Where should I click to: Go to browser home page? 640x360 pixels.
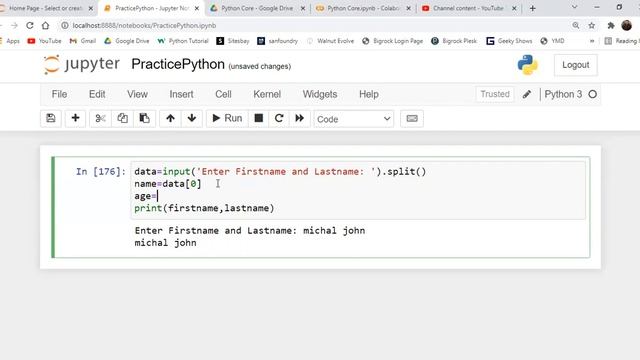(x=45, y=25)
